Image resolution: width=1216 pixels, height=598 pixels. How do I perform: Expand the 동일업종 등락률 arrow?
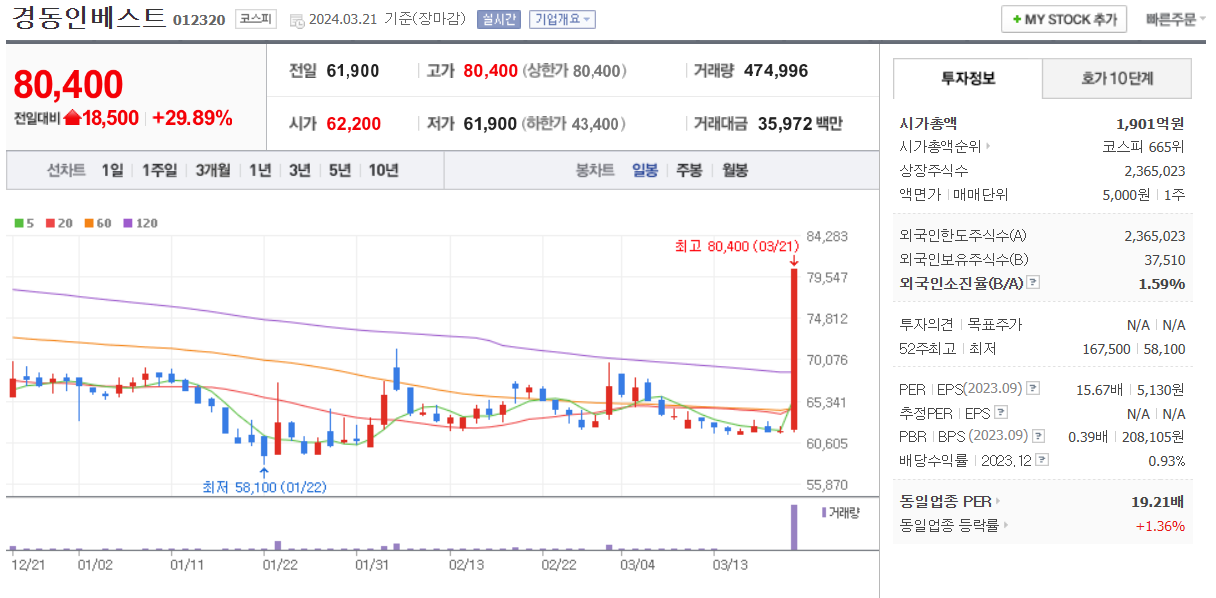pyautogui.click(x=1005, y=525)
